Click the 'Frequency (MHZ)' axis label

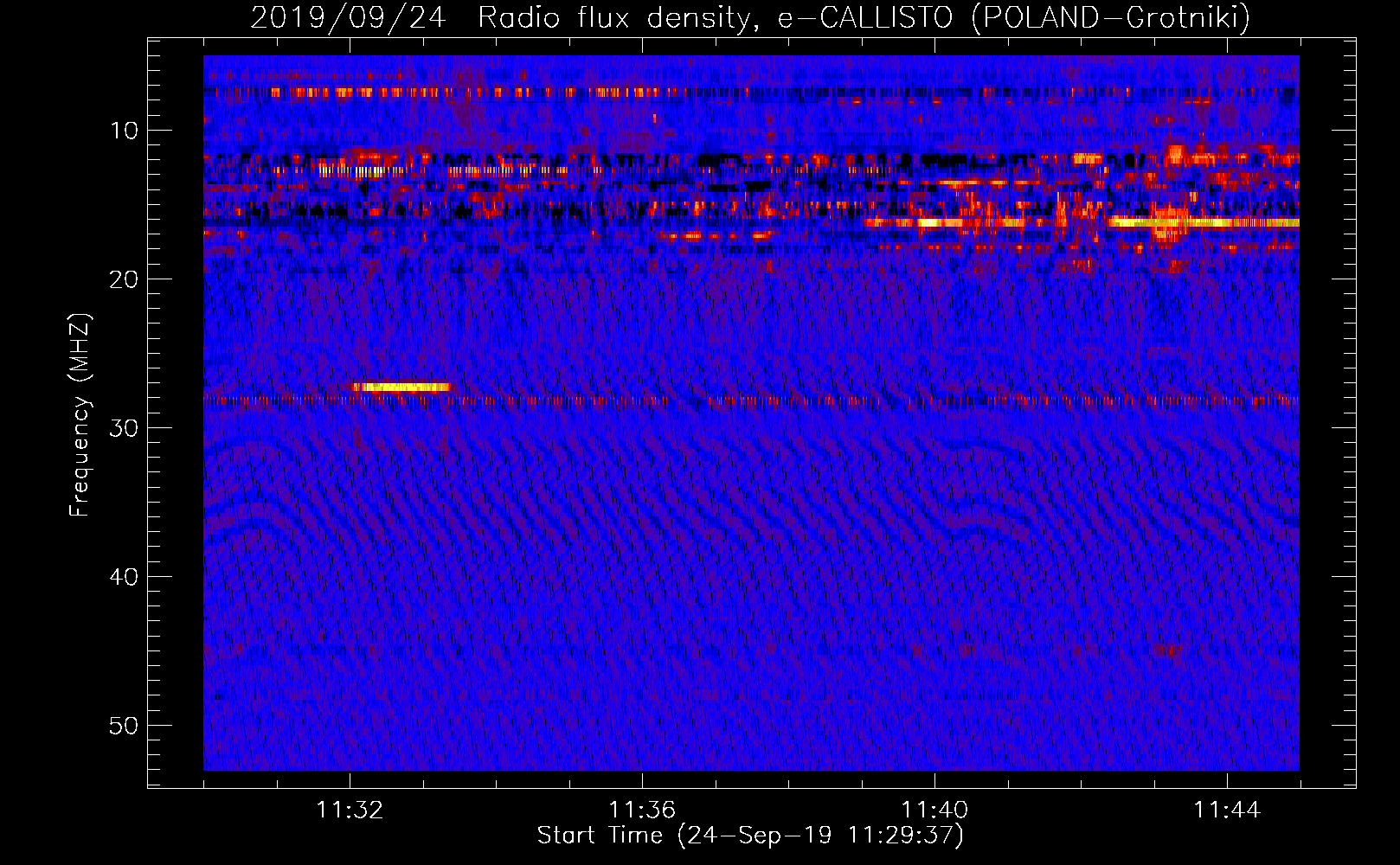pyautogui.click(x=80, y=415)
